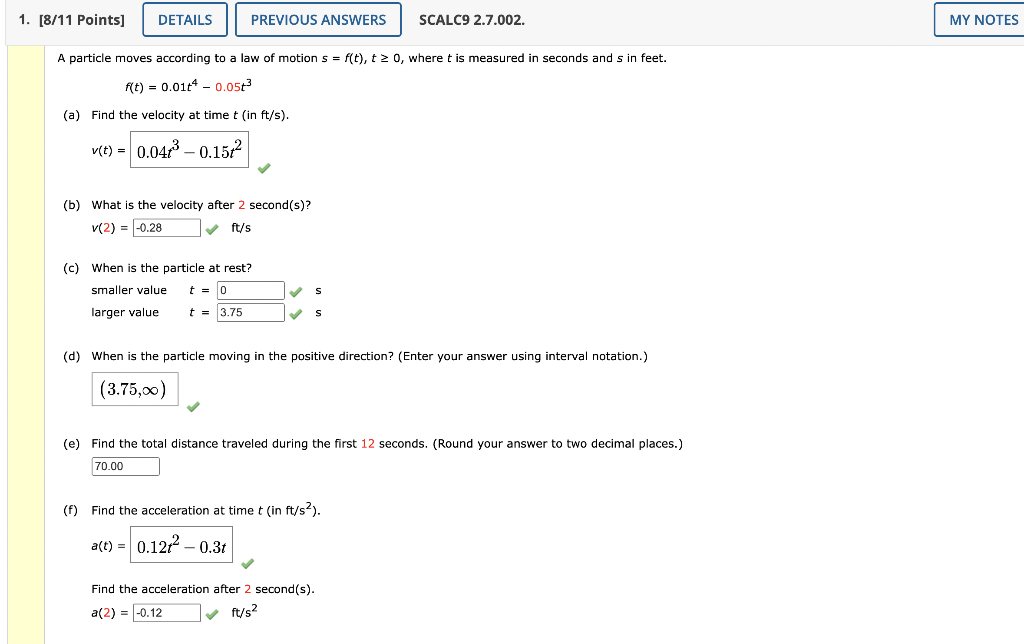This screenshot has width=1024, height=644.
Task: Click the total distance answer box showing 70.00
Action: (x=125, y=466)
